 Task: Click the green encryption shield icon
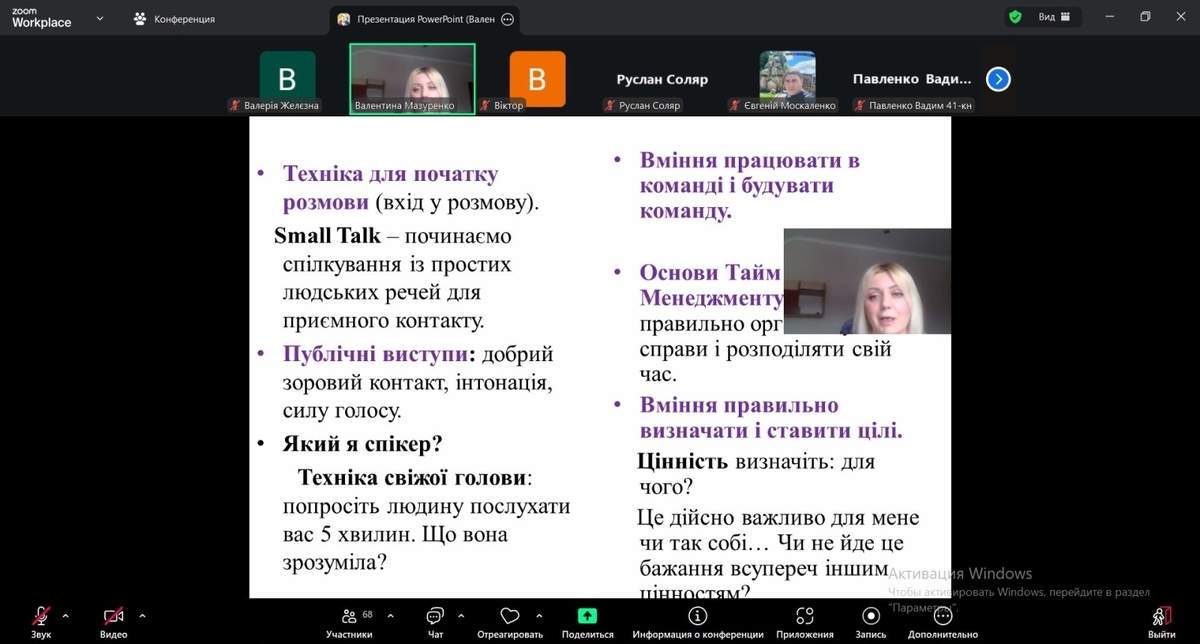pyautogui.click(x=1015, y=17)
